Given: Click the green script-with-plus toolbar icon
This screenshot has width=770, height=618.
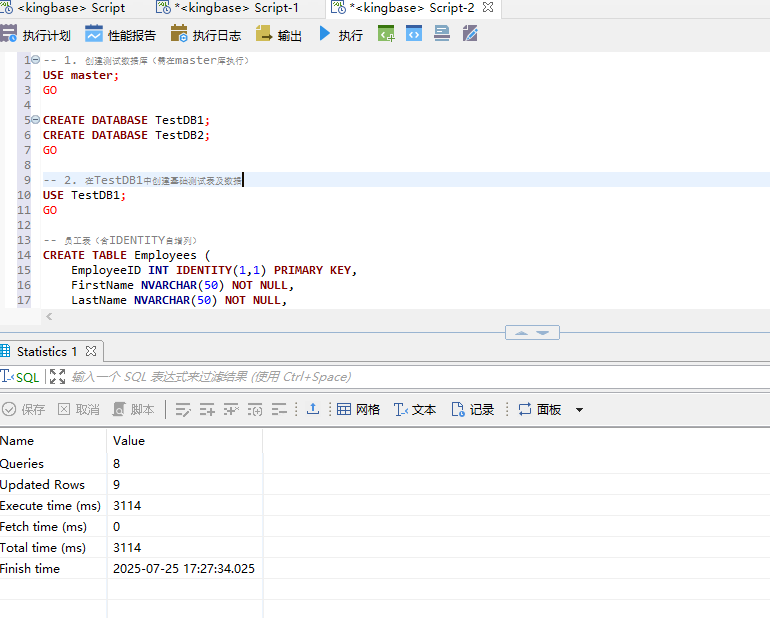Looking at the screenshot, I should [386, 34].
